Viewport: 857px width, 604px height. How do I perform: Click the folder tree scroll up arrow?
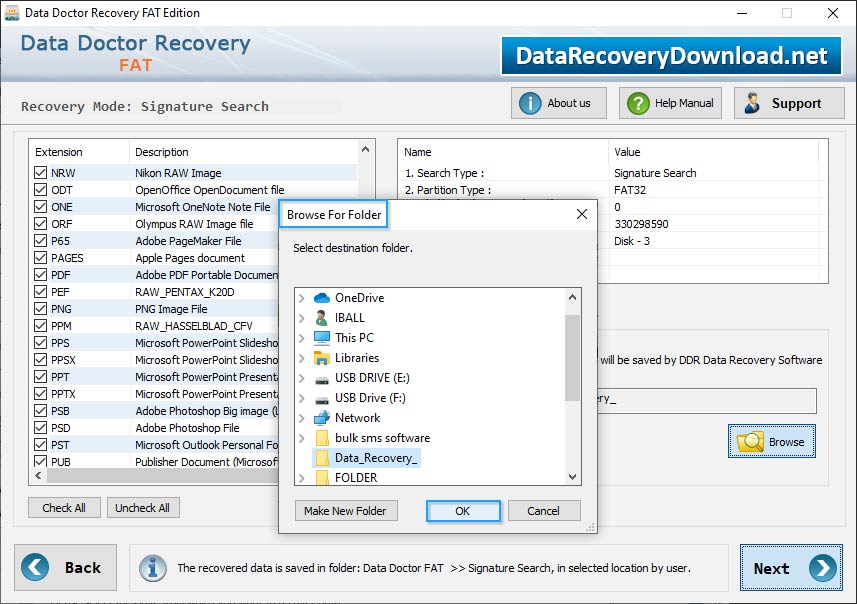[572, 297]
